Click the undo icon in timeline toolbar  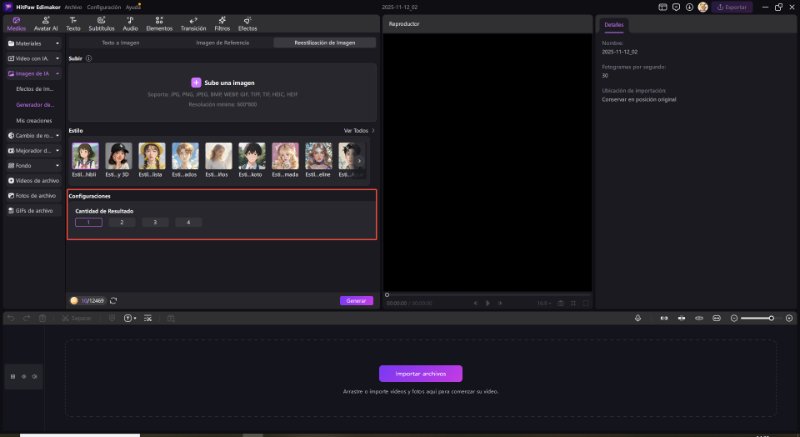click(x=11, y=318)
